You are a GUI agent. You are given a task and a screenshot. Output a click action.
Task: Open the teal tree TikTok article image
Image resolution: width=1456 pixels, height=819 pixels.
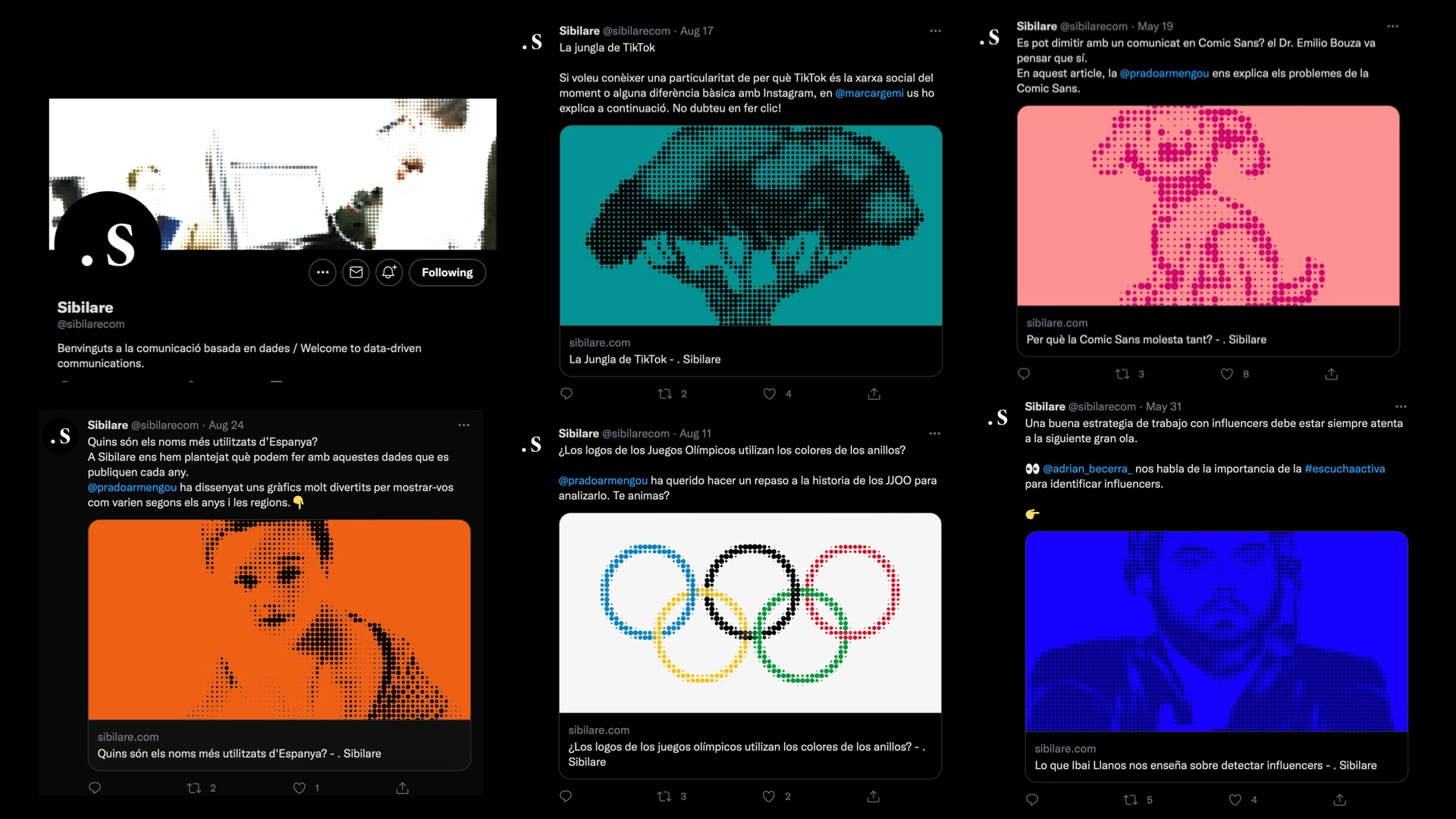751,226
